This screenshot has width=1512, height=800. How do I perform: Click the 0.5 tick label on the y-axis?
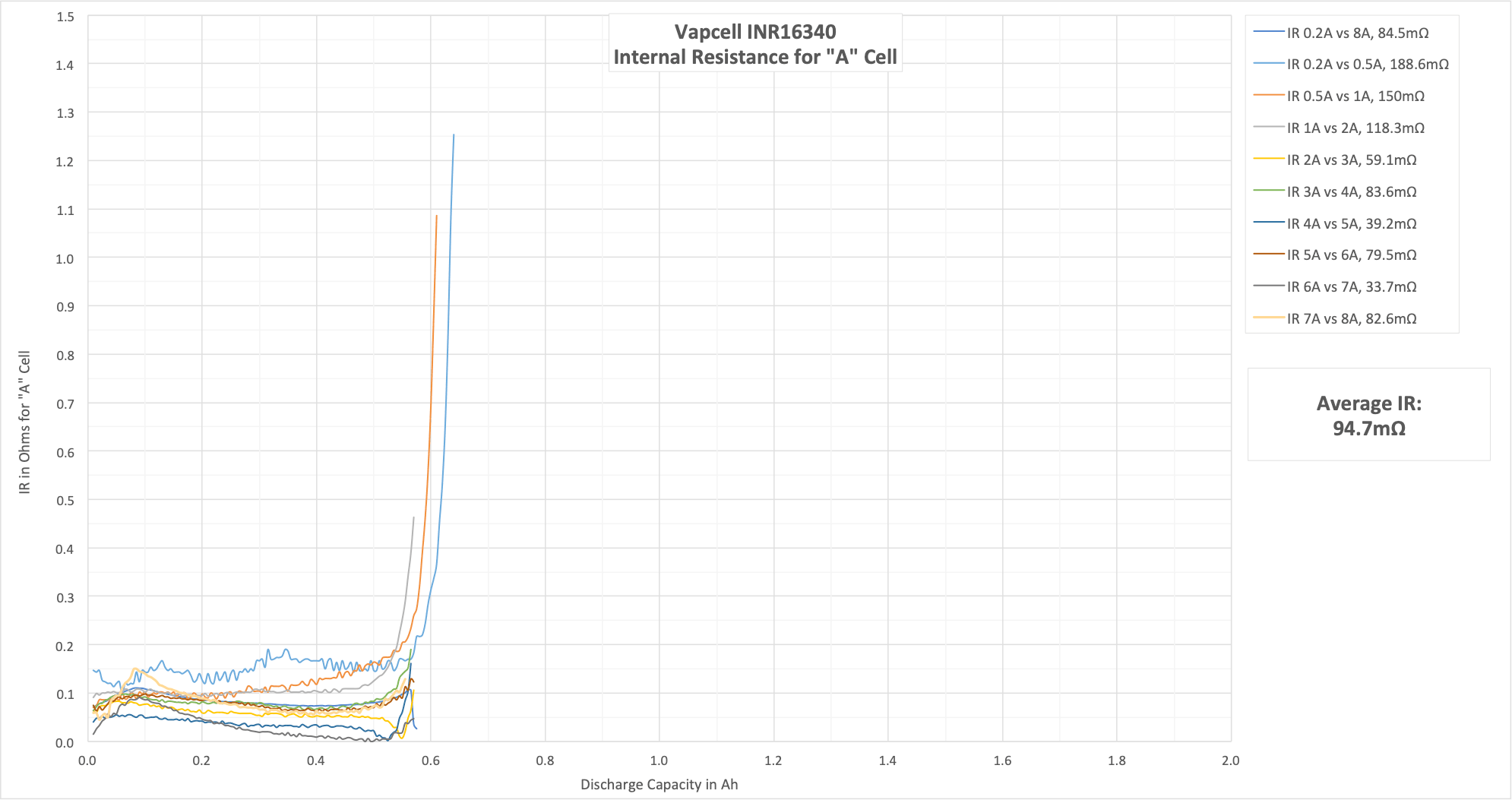65,501
